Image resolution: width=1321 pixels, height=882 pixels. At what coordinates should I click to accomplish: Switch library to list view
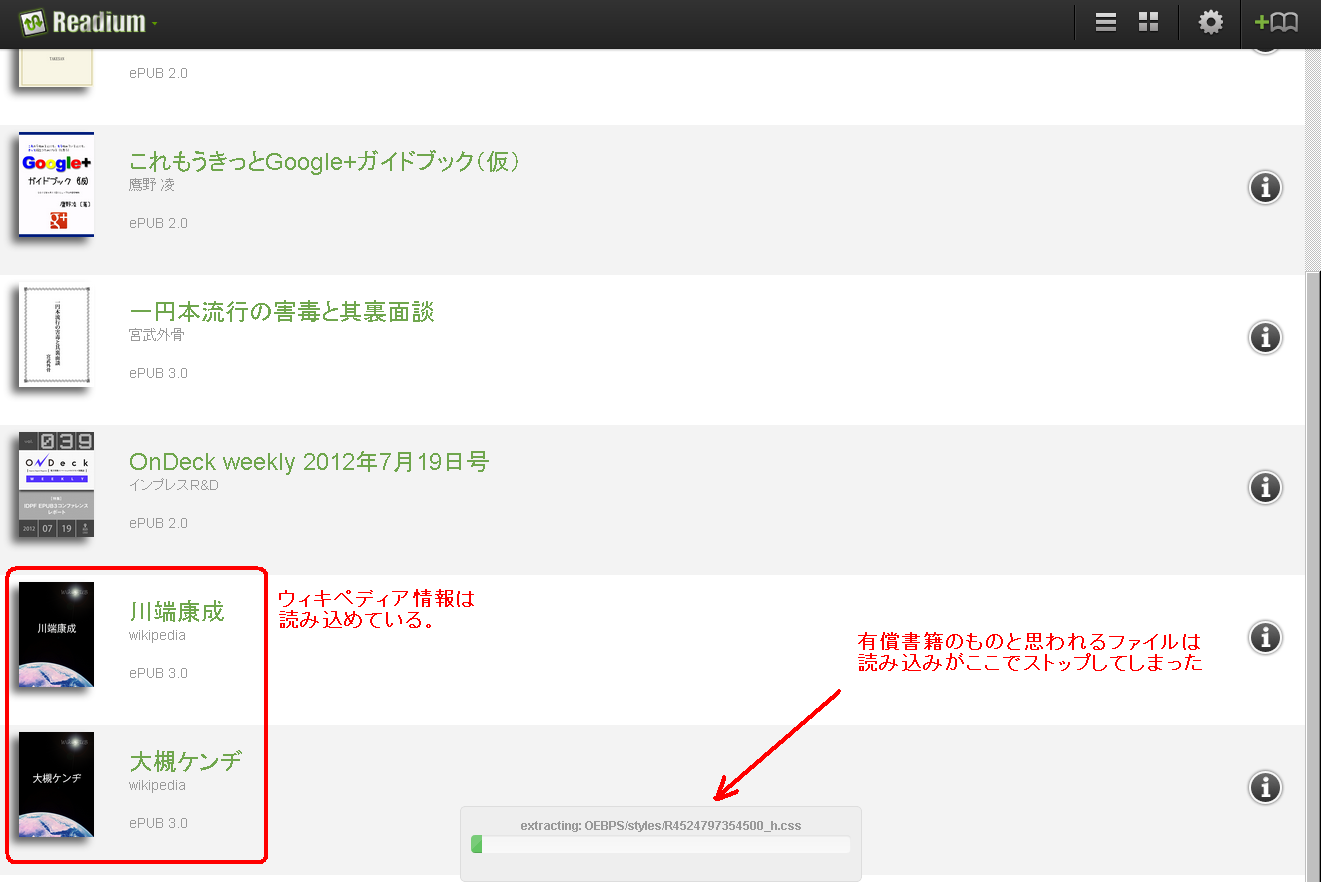1106,23
